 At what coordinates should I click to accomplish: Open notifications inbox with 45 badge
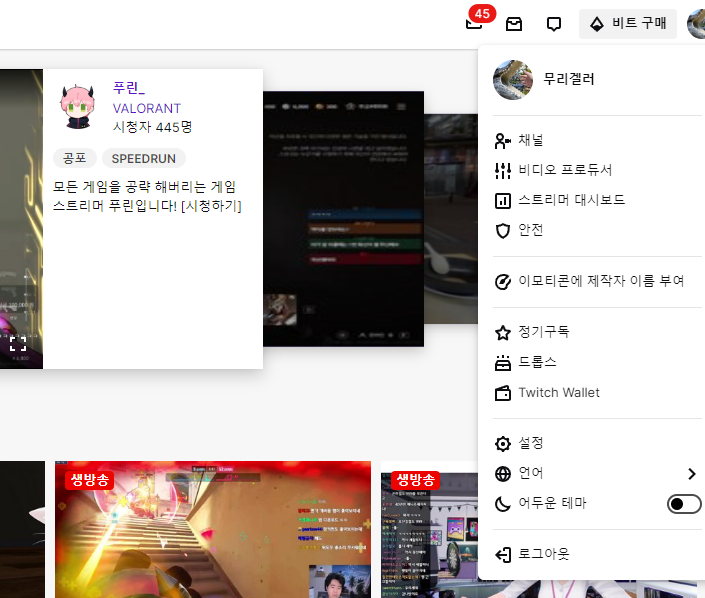(474, 23)
